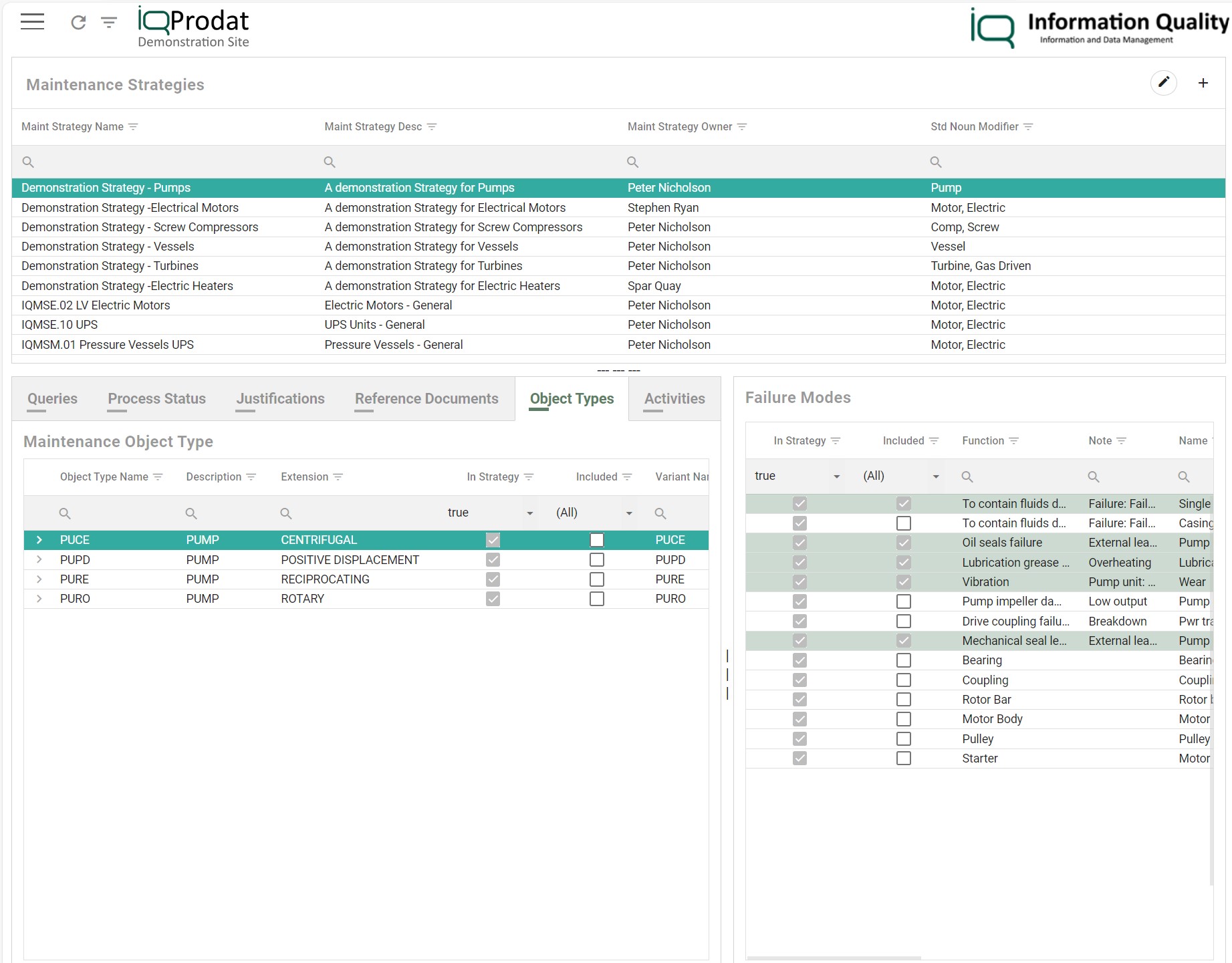Screen dimensions: 1232x963
Task: Check the Included box for the Bearing failure mode
Action: point(904,660)
